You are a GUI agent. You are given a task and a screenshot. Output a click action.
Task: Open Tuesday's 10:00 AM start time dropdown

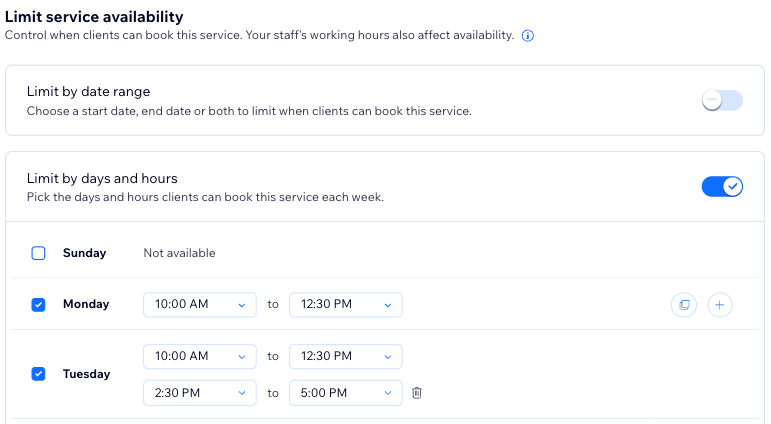[200, 356]
